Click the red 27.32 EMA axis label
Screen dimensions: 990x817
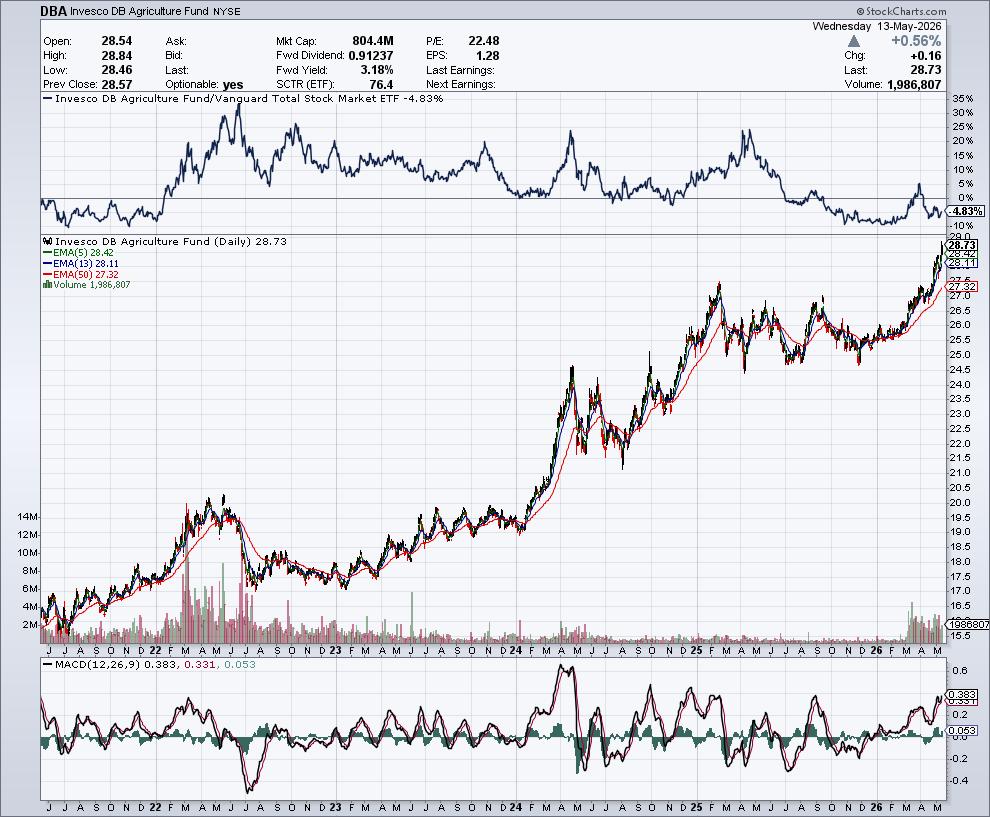(x=962, y=287)
